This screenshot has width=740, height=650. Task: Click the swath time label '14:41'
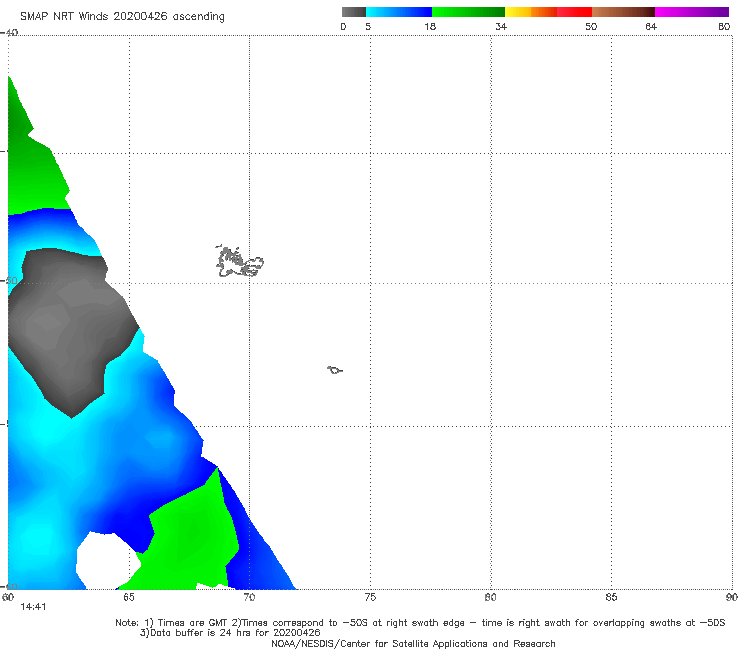pyautogui.click(x=33, y=607)
